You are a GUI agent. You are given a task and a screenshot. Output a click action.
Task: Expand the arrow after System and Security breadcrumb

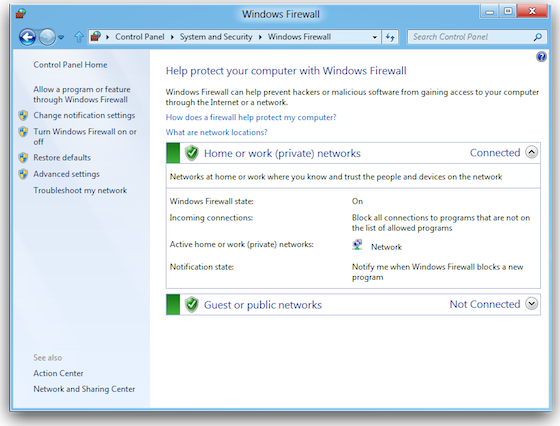coord(260,37)
